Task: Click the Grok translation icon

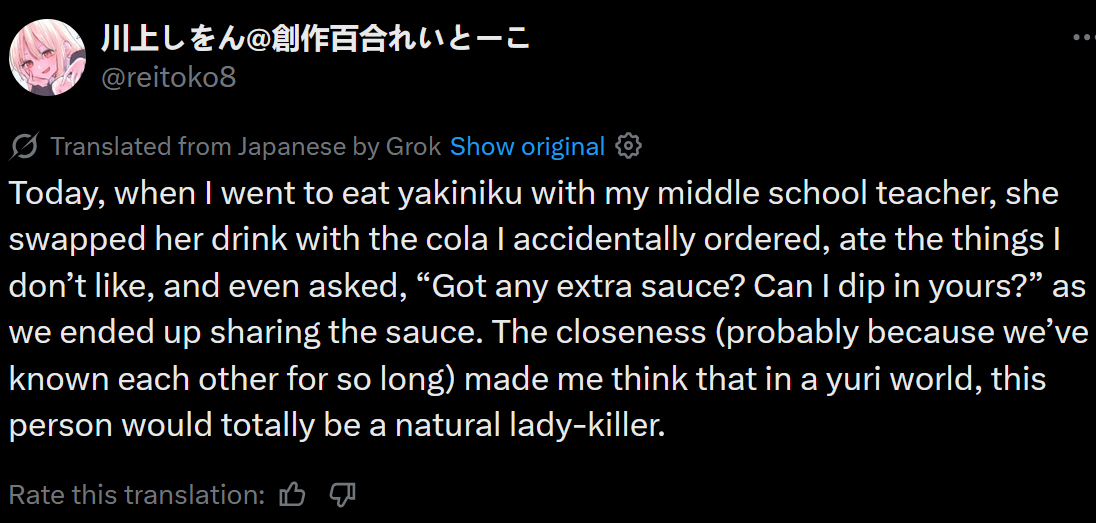Action: coord(24,147)
